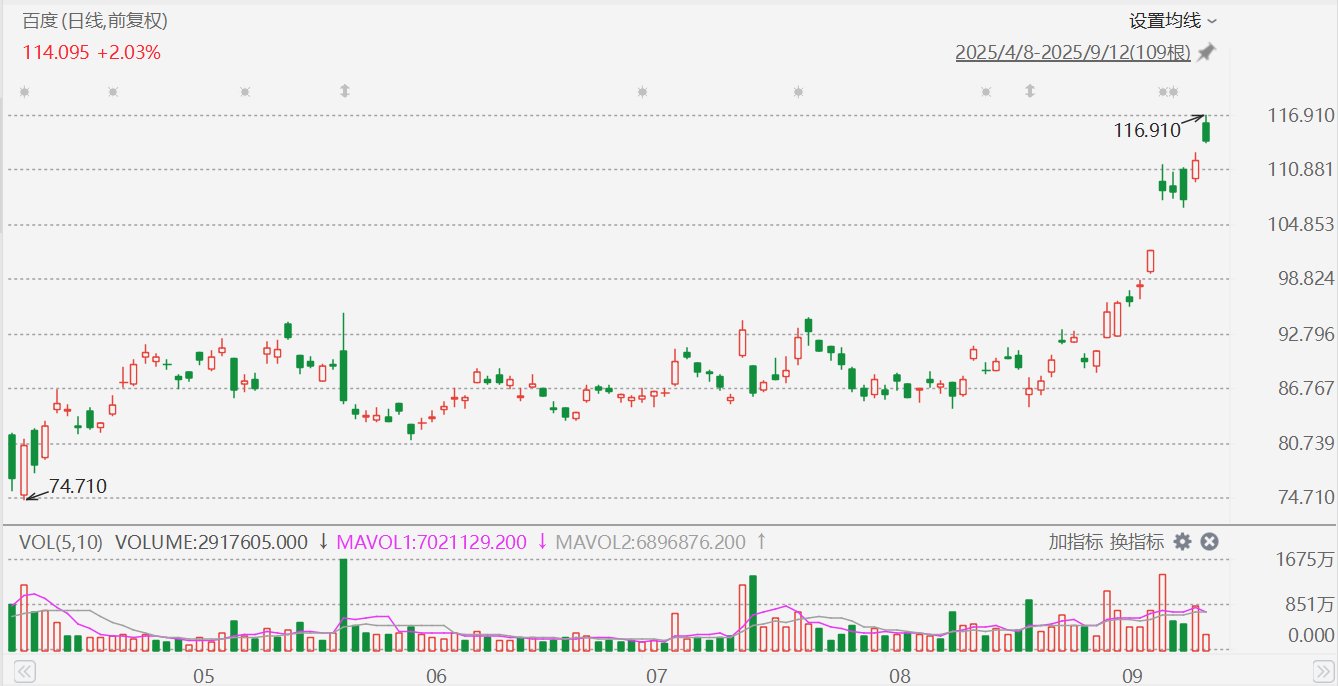Viewport: 1338px width, 686px height.
Task: Click the 116.910 label on the price axis
Action: [x=1301, y=116]
